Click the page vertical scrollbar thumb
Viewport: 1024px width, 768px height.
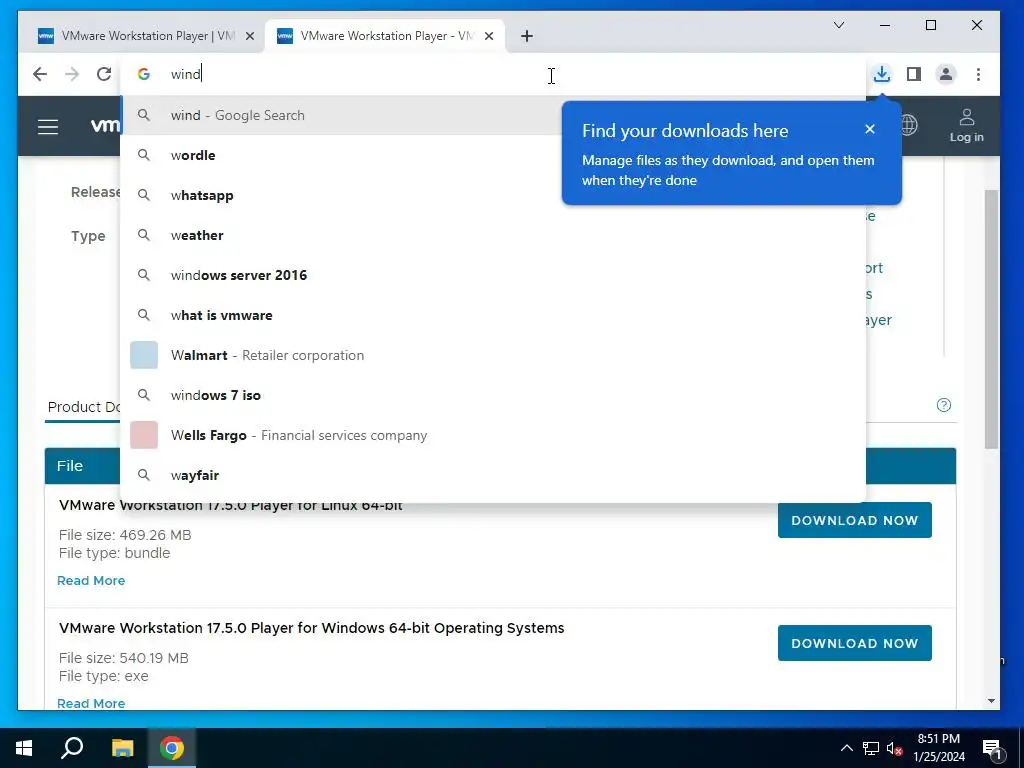coord(991,319)
